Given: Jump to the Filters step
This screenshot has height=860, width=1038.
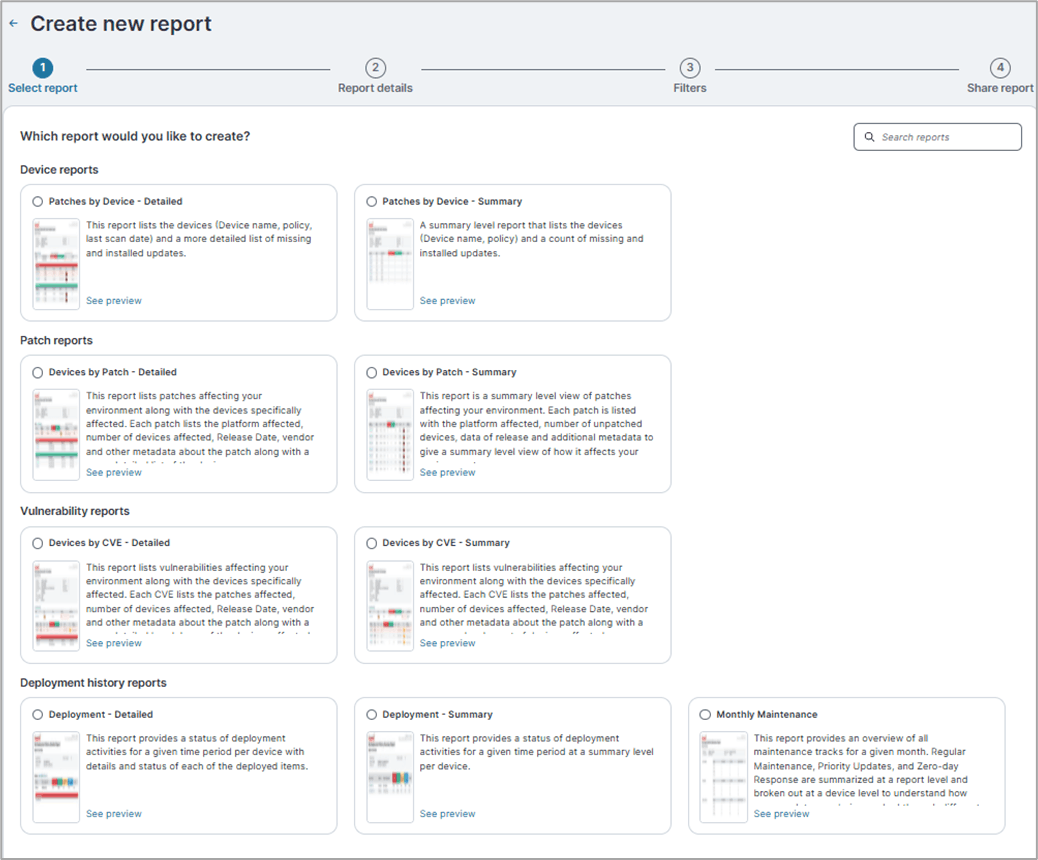Looking at the screenshot, I should coord(689,68).
